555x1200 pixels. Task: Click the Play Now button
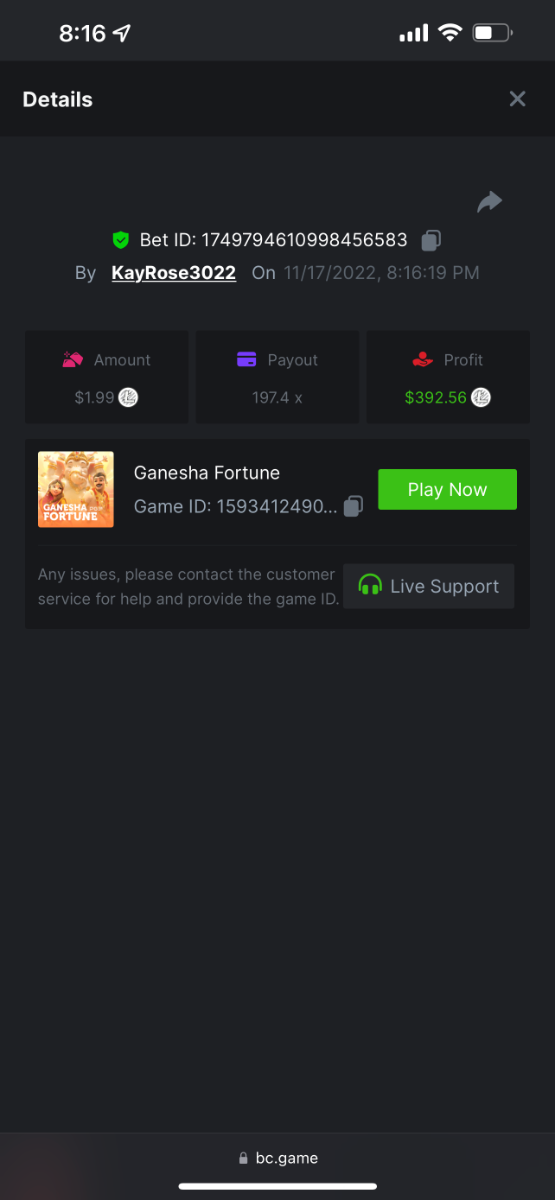[x=447, y=490]
